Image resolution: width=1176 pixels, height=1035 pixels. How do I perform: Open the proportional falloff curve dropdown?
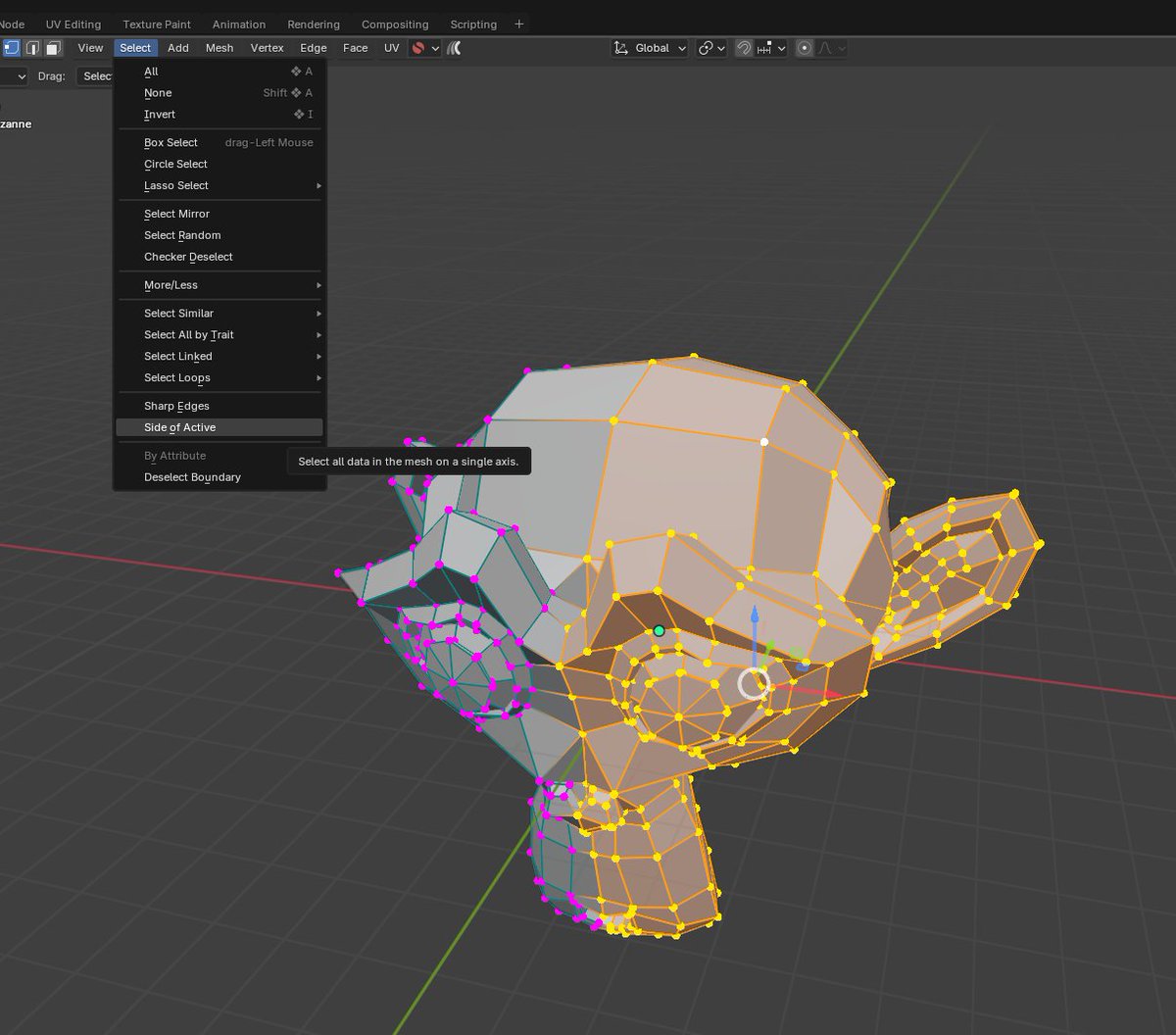pyautogui.click(x=831, y=48)
